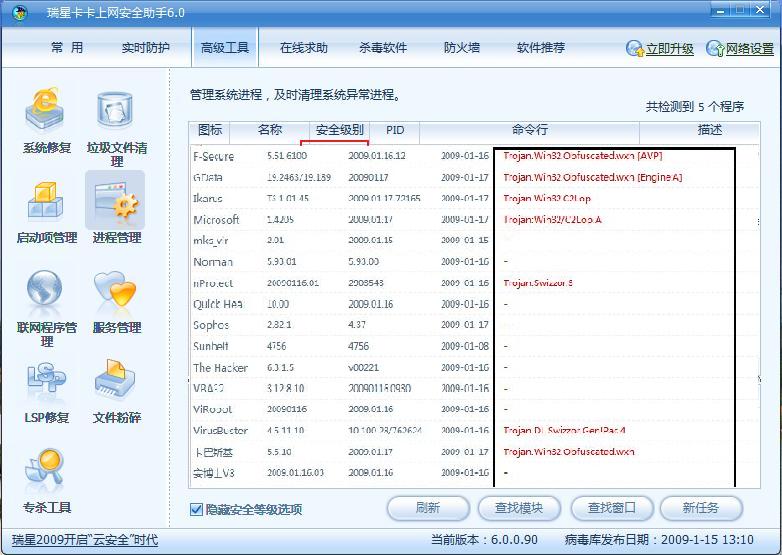The width and height of the screenshot is (782, 555).
Task: Select the 卡巴斯基 row
Action: pos(474,452)
